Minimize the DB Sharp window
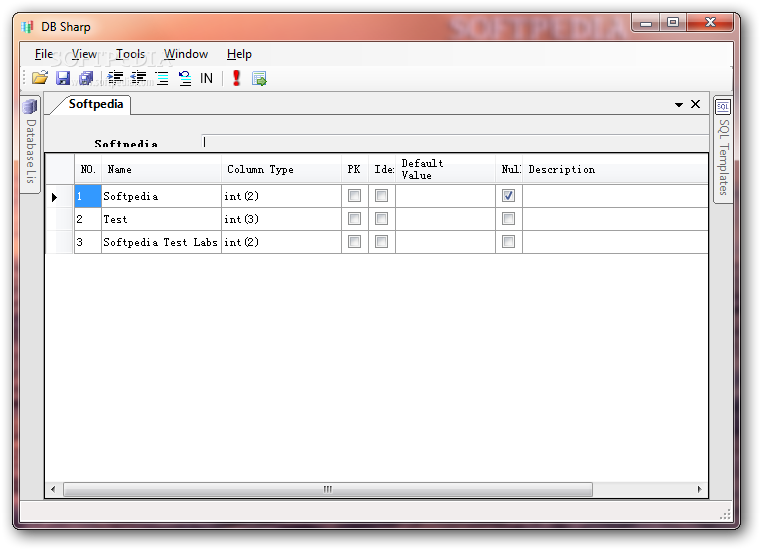Viewport: 761px width, 550px height. coord(646,22)
